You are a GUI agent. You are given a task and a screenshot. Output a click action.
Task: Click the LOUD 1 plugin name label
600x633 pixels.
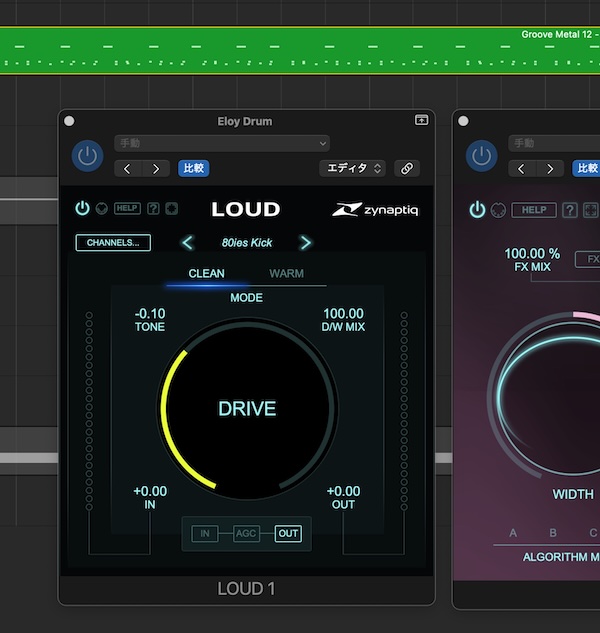(246, 589)
